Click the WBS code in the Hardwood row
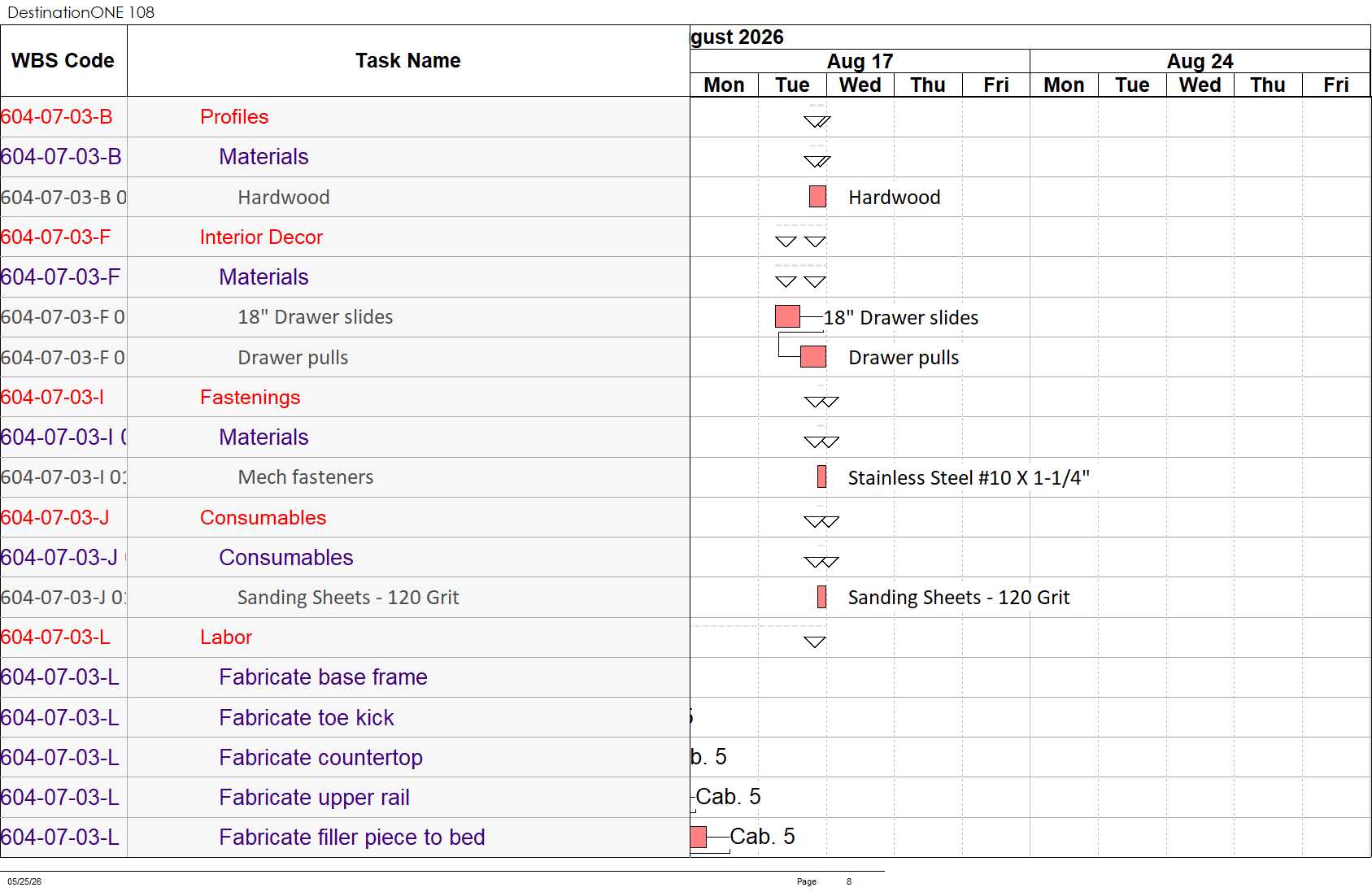The height and width of the screenshot is (892, 1372). click(x=63, y=198)
